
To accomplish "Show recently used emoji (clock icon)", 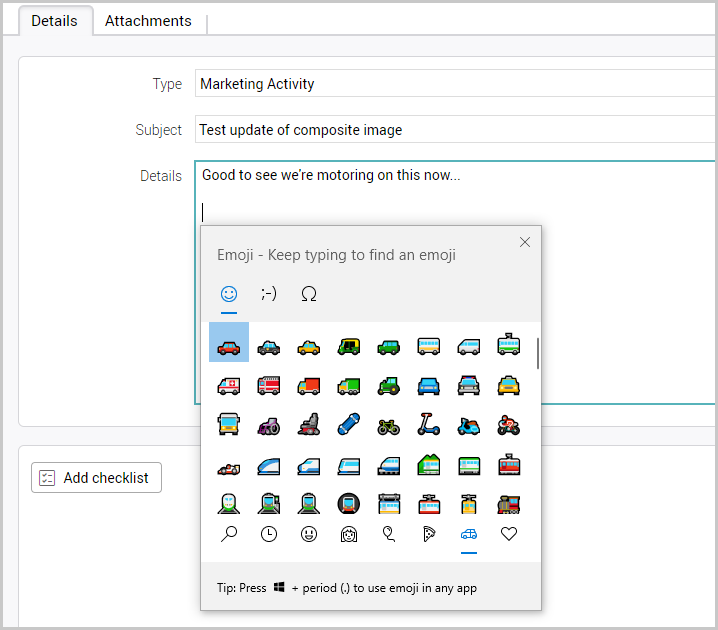I will pos(269,534).
